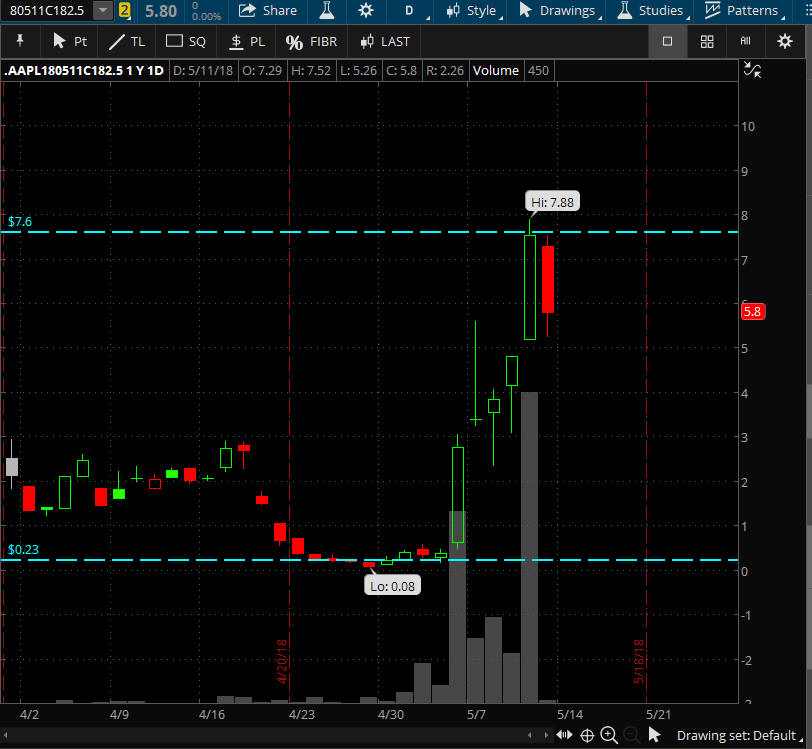The image size is (812, 749).
Task: Toggle the LAST candle drawing mode
Action: click(384, 41)
